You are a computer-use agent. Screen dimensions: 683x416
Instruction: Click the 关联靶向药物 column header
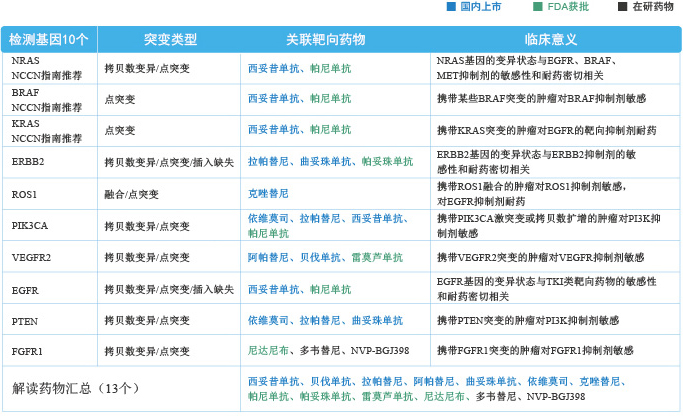[325, 40]
